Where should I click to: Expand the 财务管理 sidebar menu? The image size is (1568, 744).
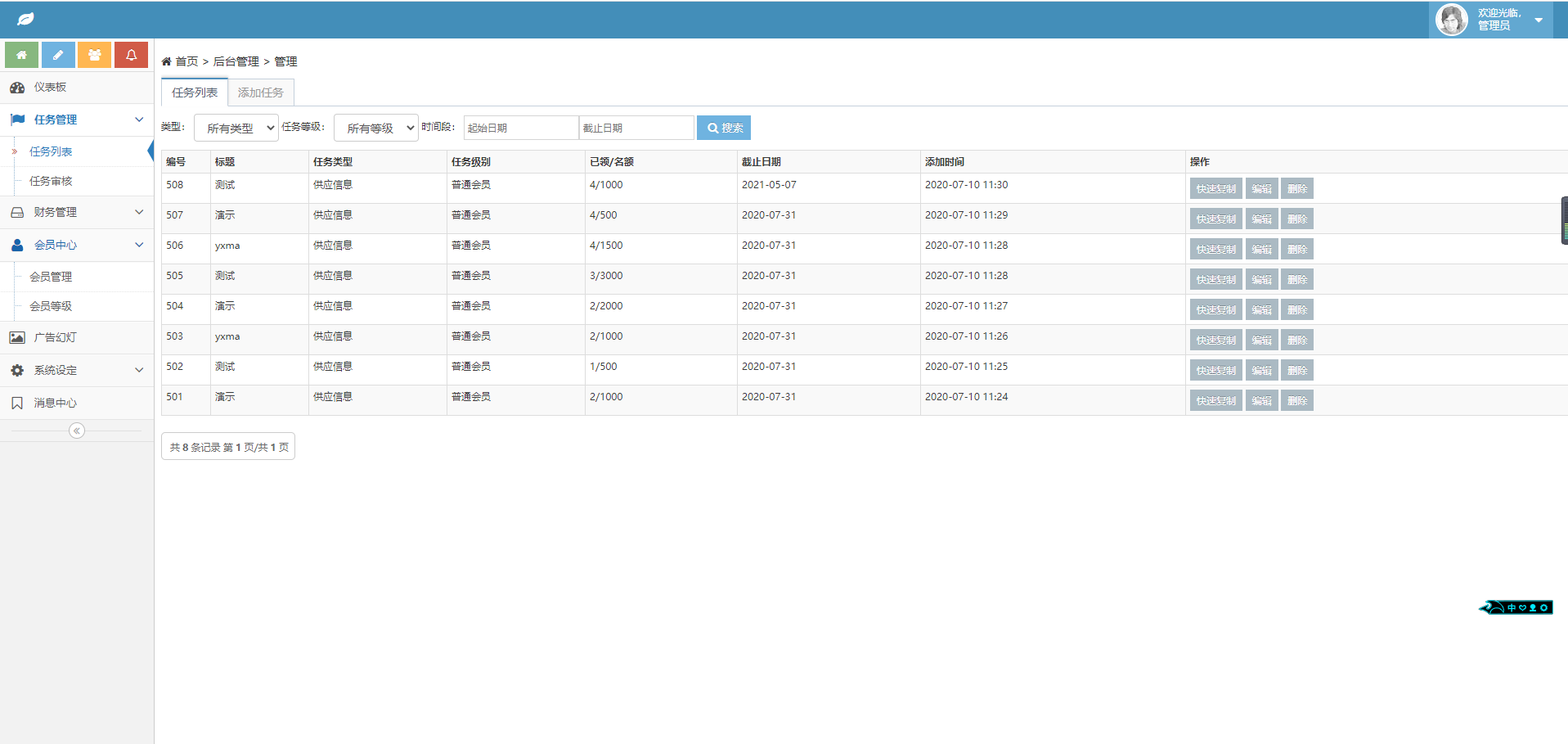click(77, 212)
